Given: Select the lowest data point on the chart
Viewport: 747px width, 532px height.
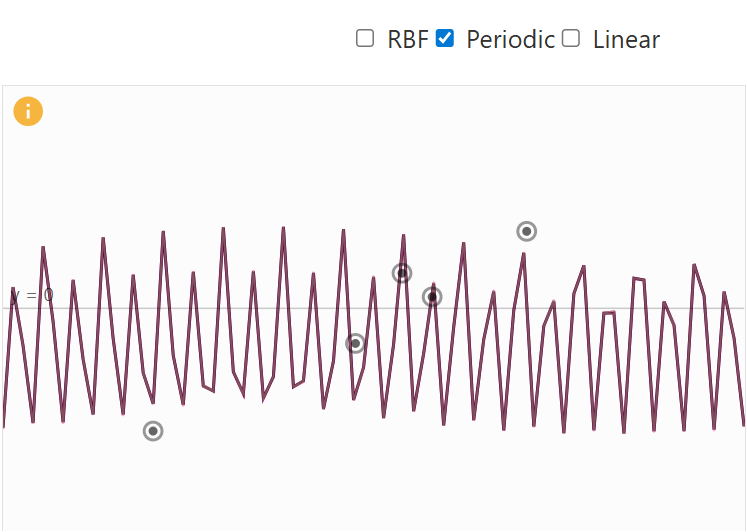Looking at the screenshot, I should (153, 431).
